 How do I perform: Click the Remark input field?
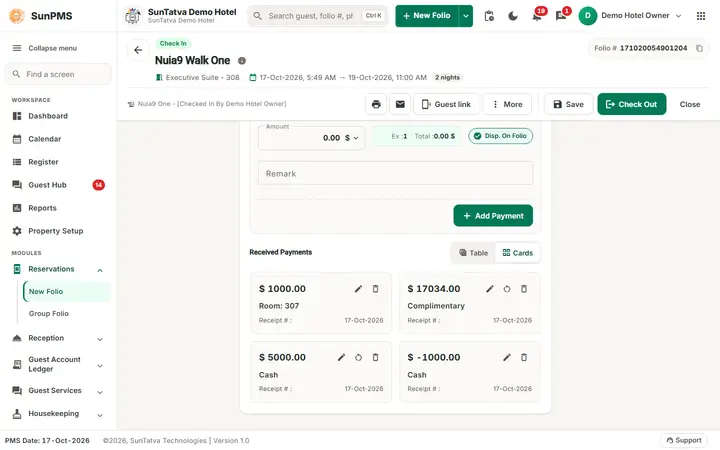[395, 174]
